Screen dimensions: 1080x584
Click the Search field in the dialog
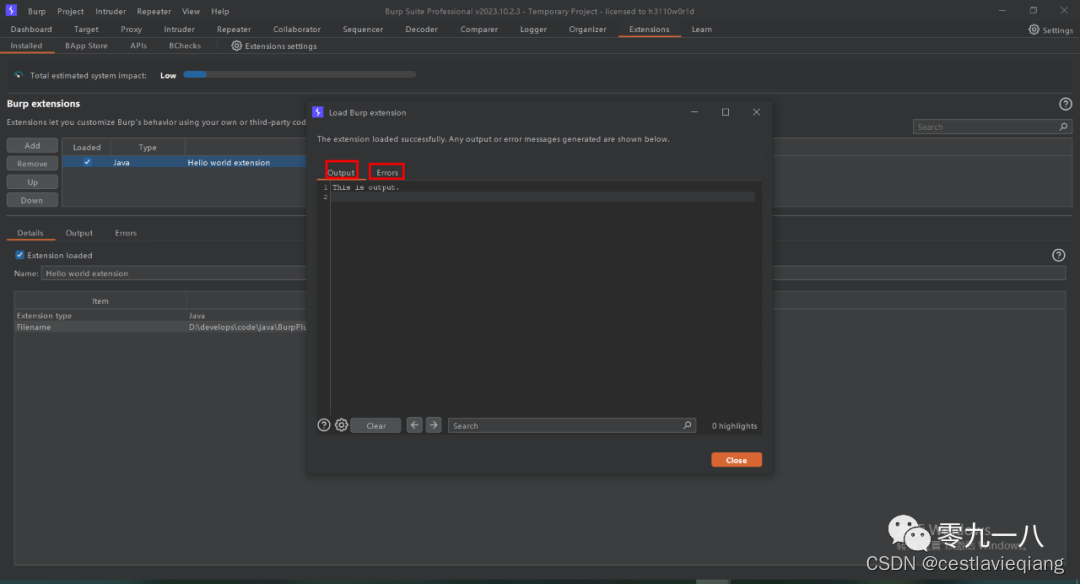pos(572,426)
